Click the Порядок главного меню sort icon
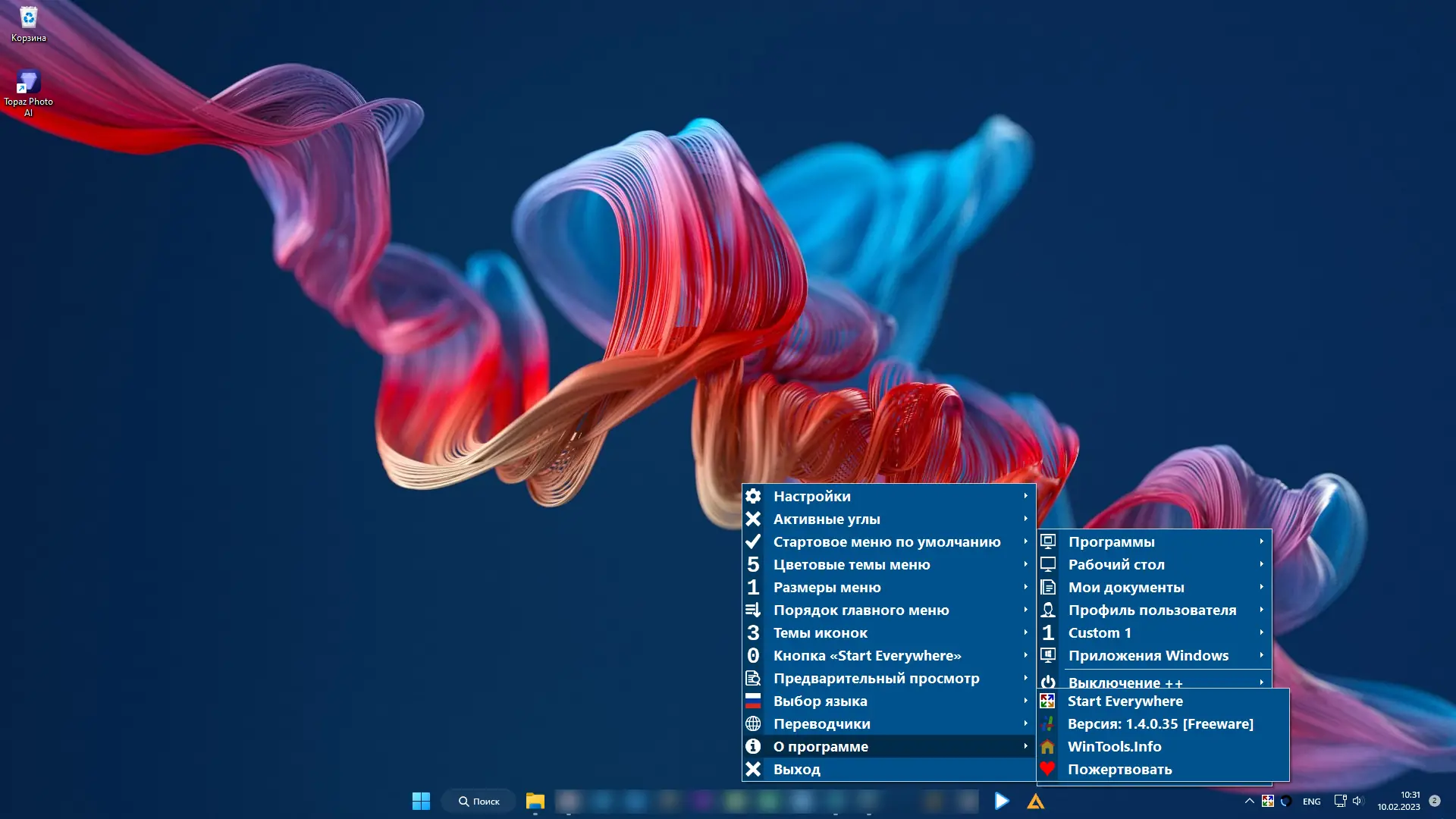The image size is (1456, 819). [x=753, y=610]
